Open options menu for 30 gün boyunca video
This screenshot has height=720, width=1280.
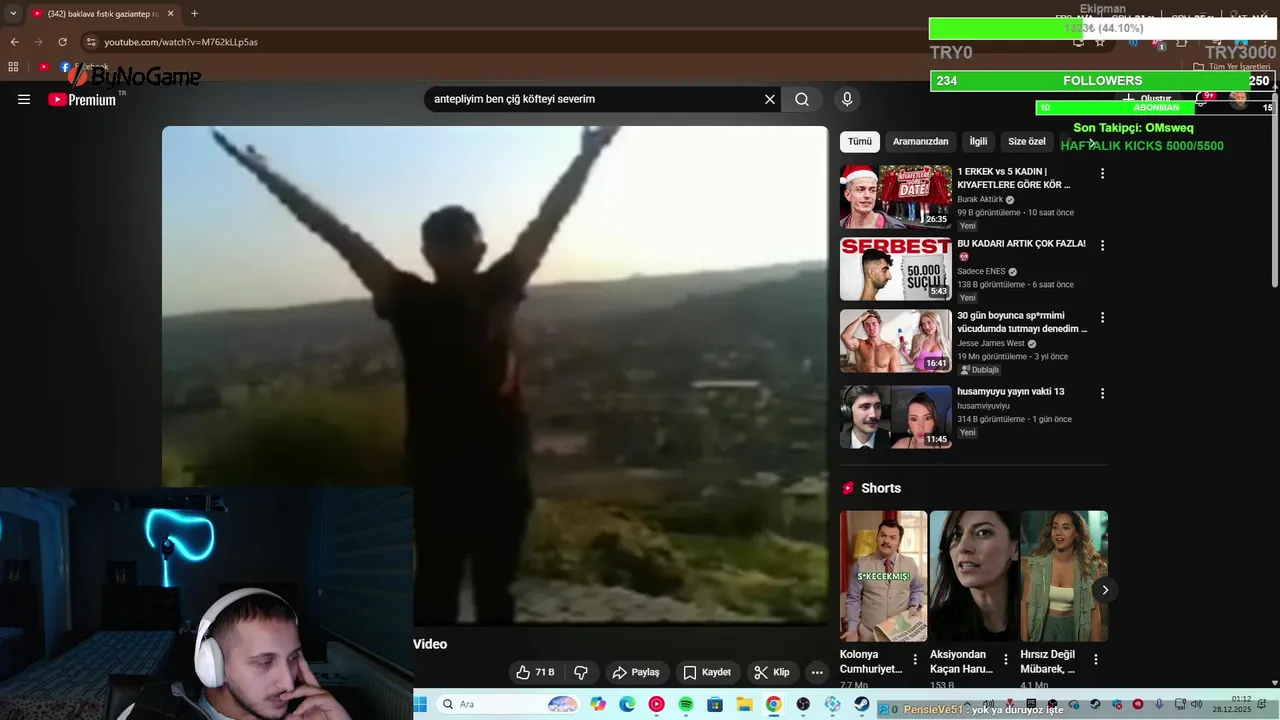tap(1102, 317)
